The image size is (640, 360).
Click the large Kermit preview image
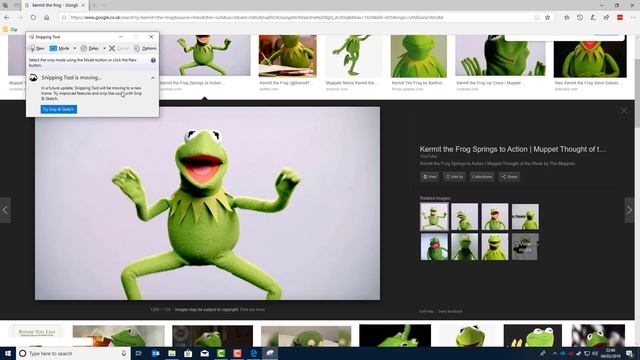[x=207, y=203]
